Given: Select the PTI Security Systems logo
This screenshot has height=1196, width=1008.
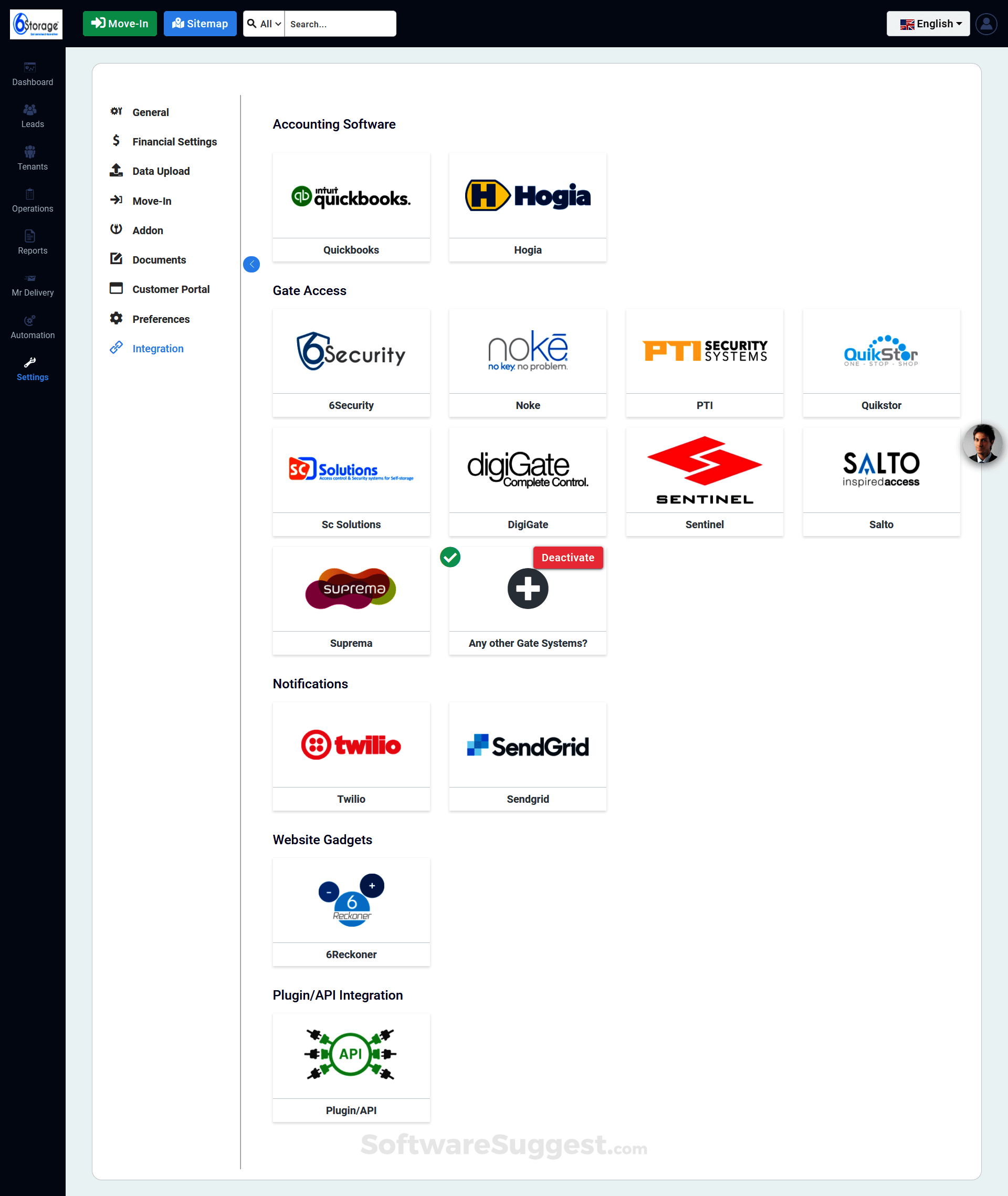Looking at the screenshot, I should 705,350.
